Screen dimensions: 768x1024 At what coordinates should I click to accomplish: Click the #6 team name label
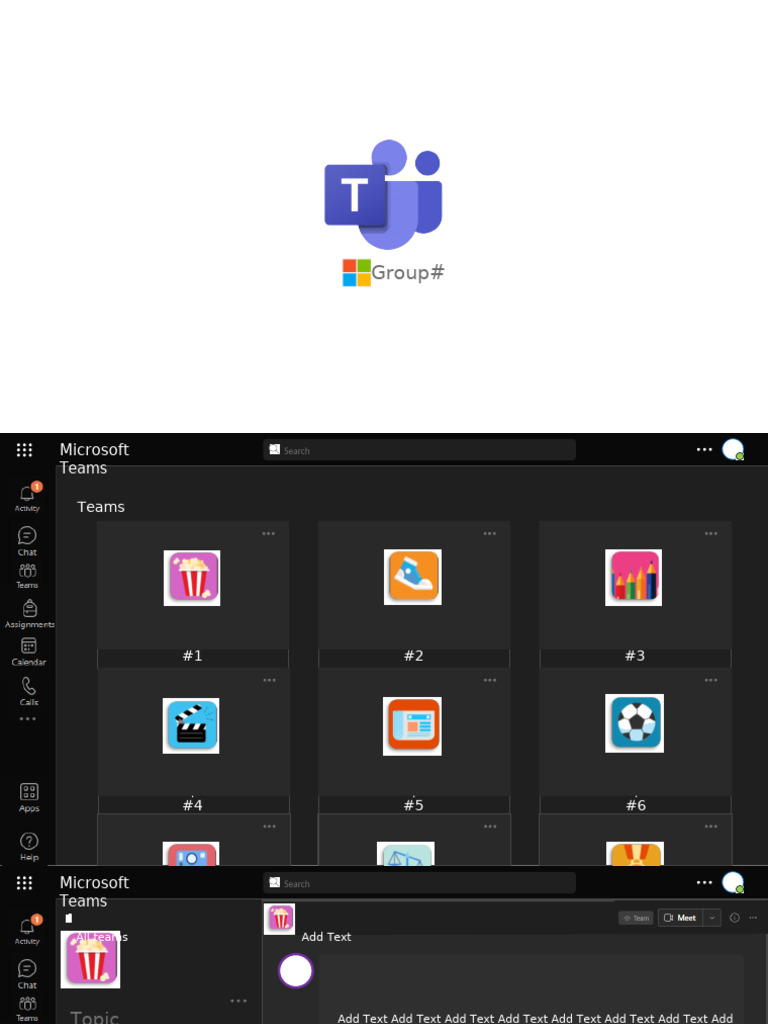point(635,805)
